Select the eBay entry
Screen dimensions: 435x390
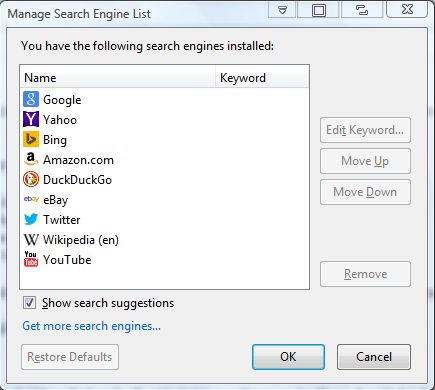[x=164, y=200]
